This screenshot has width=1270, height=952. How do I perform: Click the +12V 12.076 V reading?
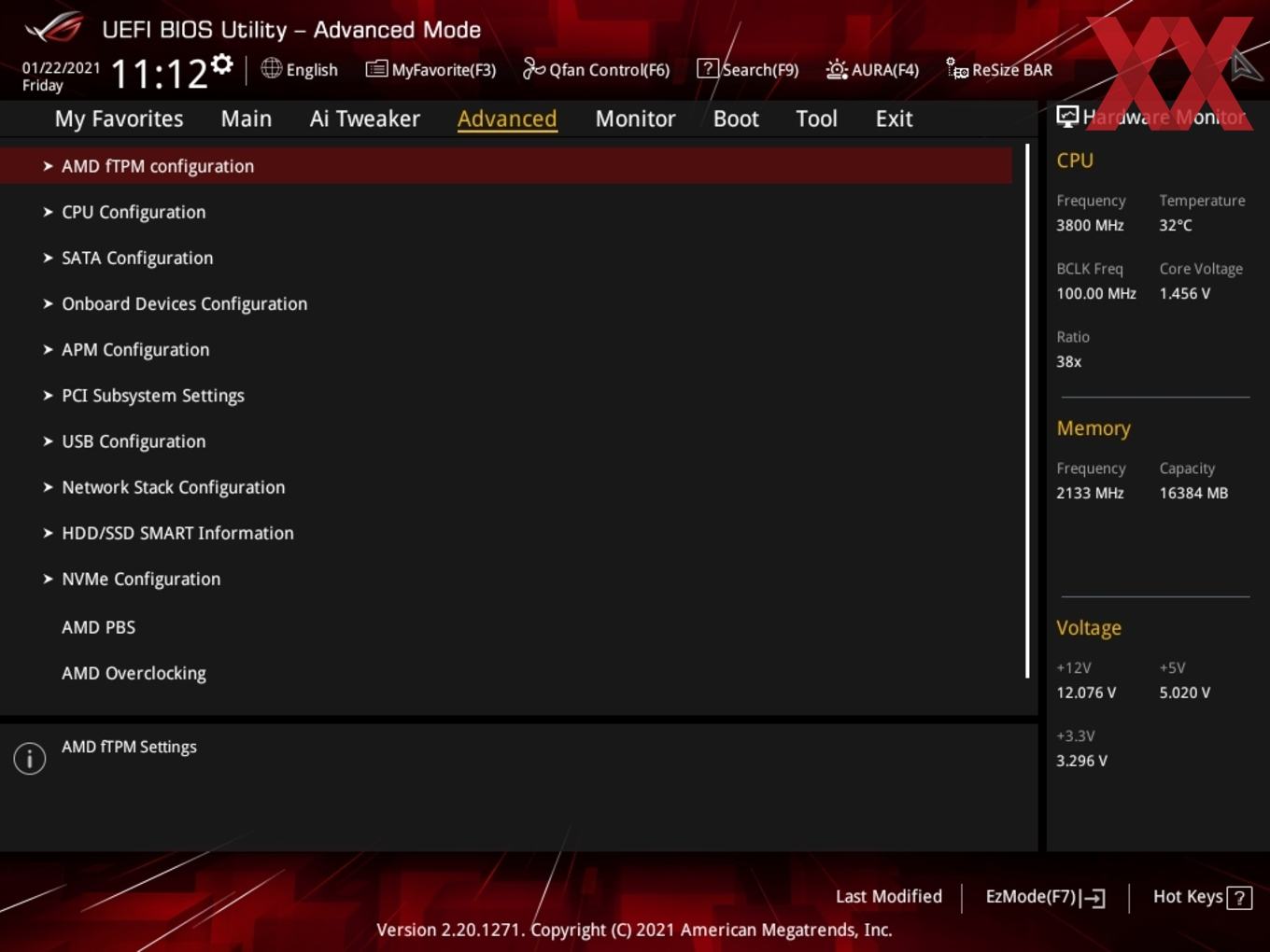[1086, 693]
